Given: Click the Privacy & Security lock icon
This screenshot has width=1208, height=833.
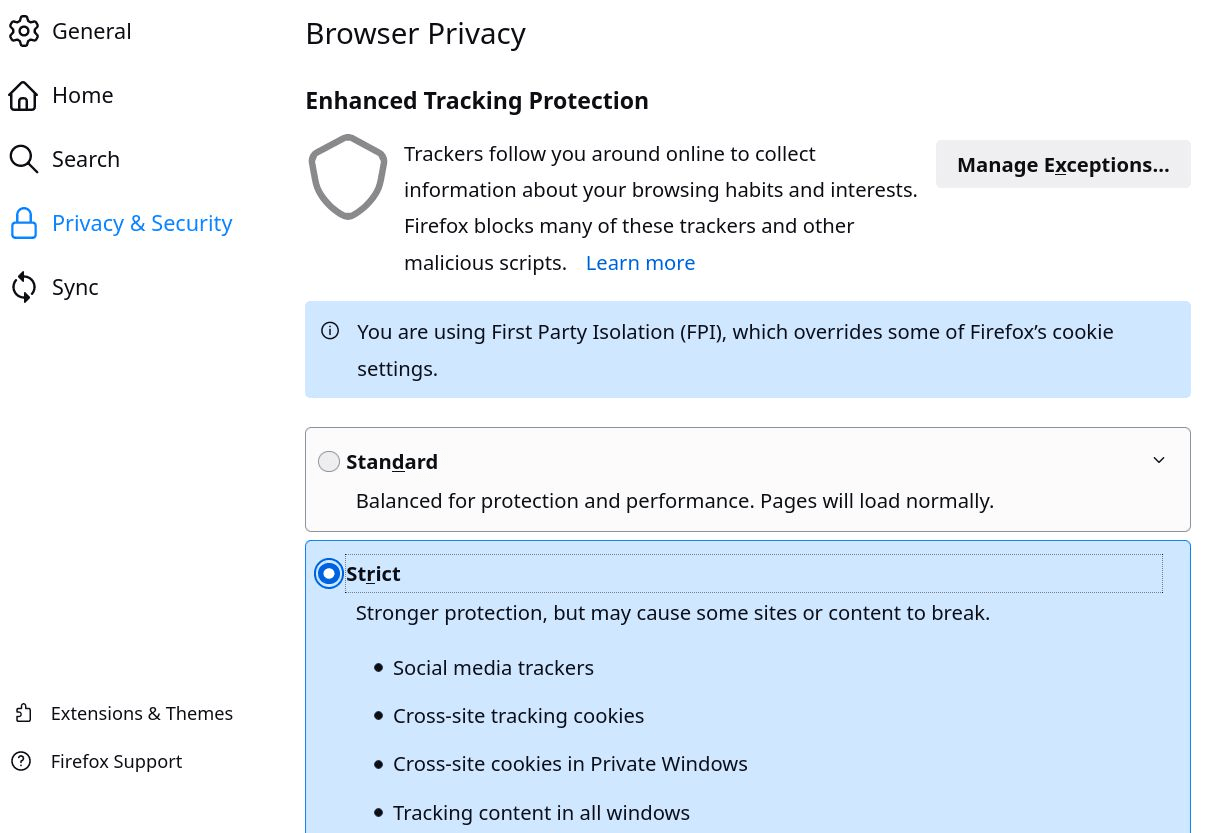Looking at the screenshot, I should pos(24,223).
